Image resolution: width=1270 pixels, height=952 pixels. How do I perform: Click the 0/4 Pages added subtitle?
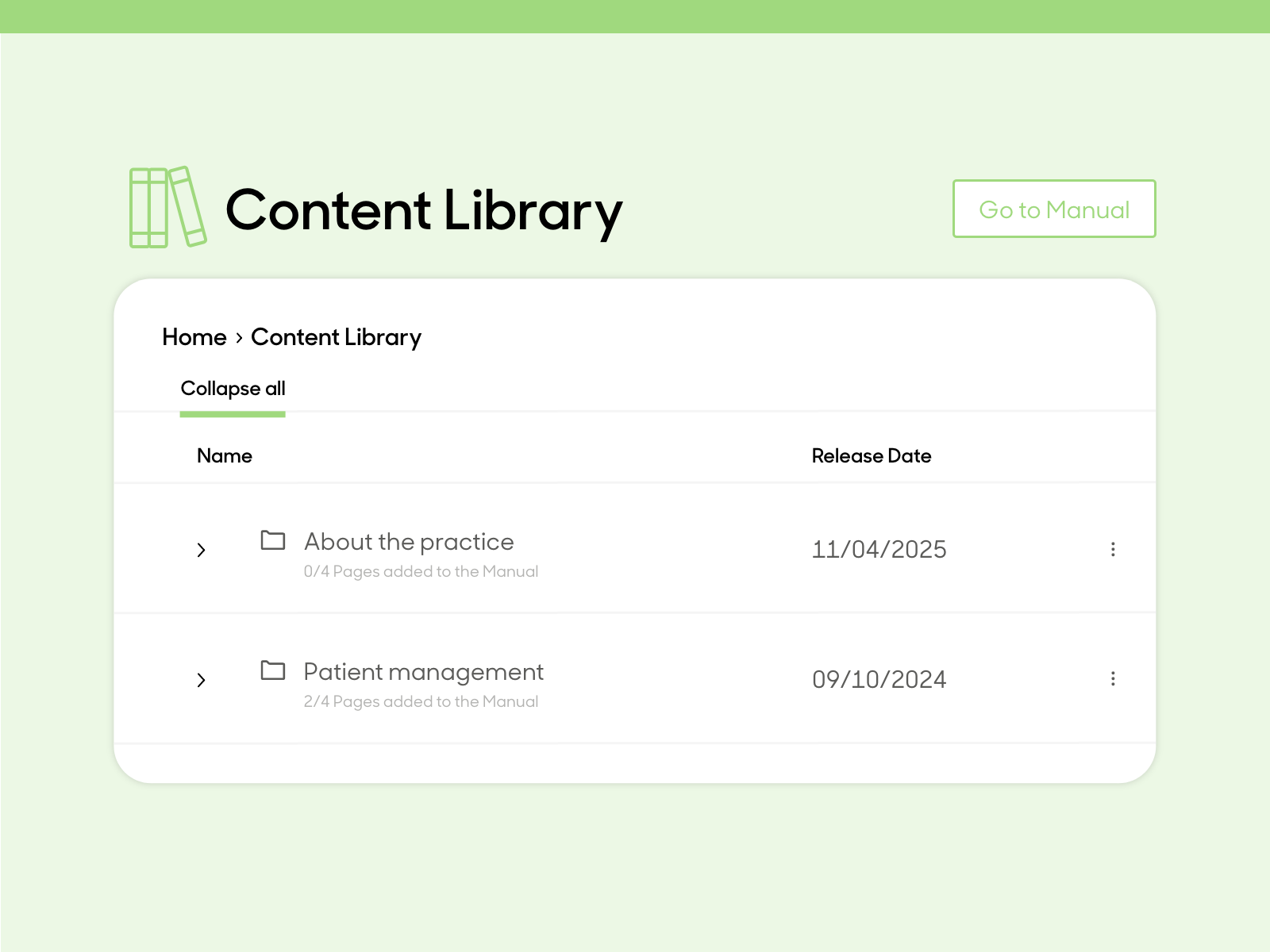pos(421,571)
